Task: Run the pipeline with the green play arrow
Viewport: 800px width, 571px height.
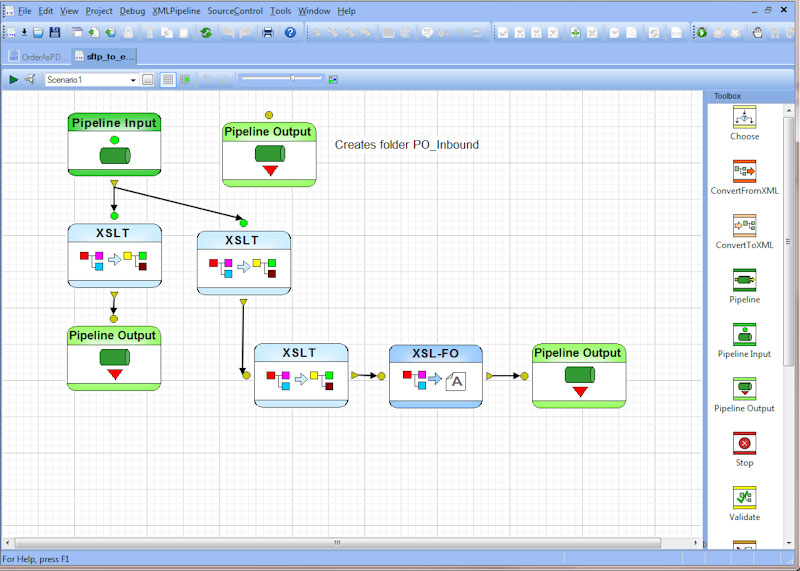Action: pos(13,79)
